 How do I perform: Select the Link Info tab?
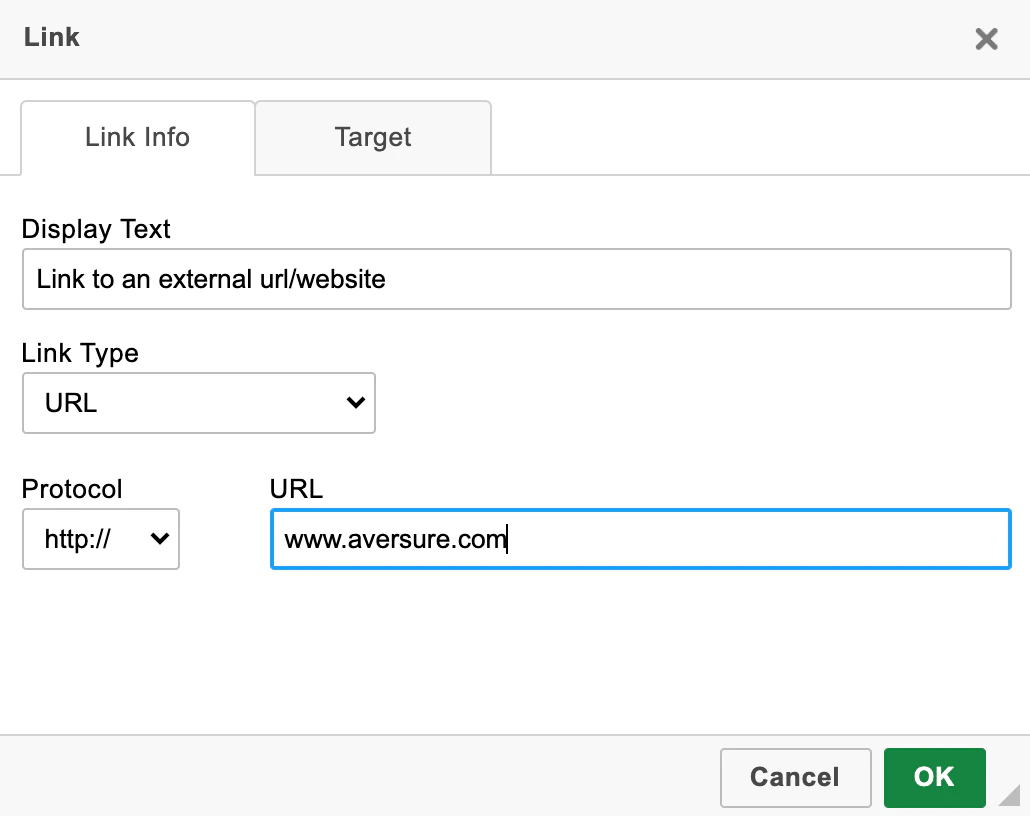[136, 138]
